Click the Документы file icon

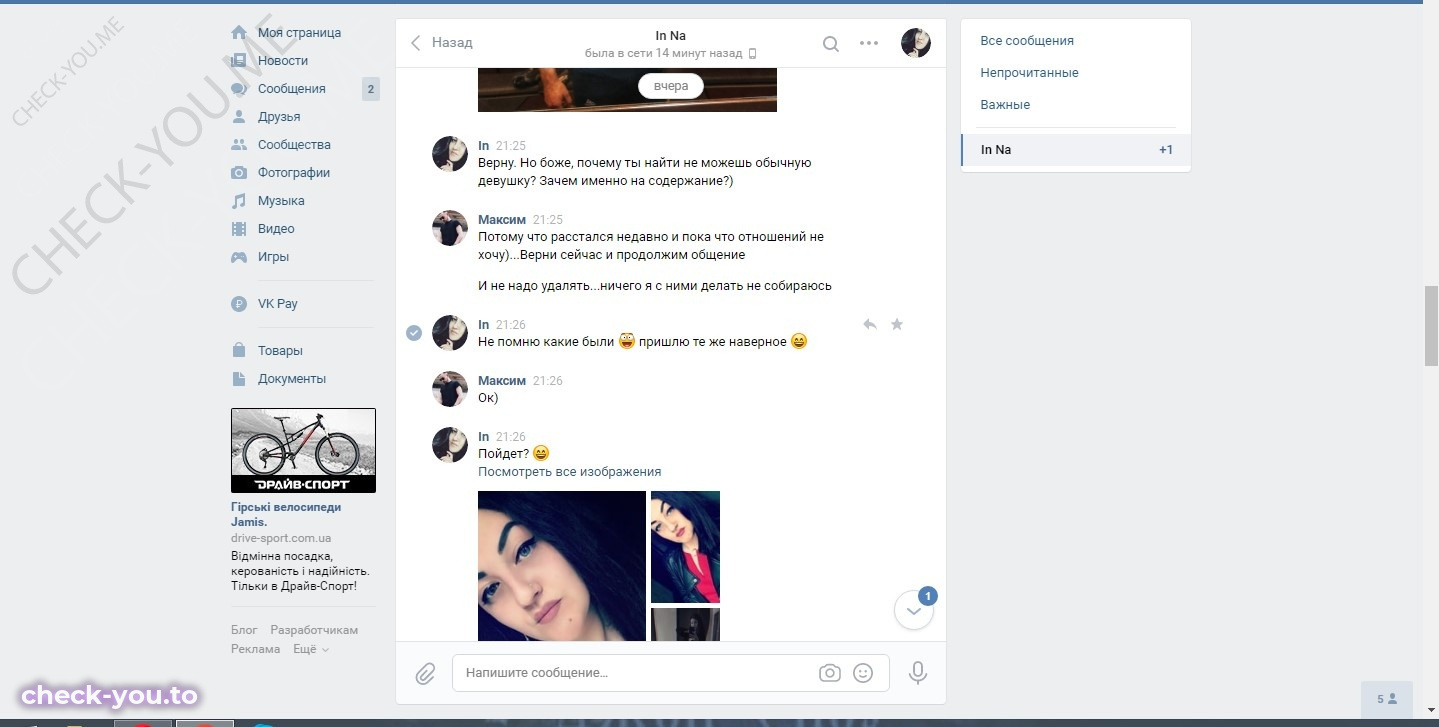click(239, 379)
